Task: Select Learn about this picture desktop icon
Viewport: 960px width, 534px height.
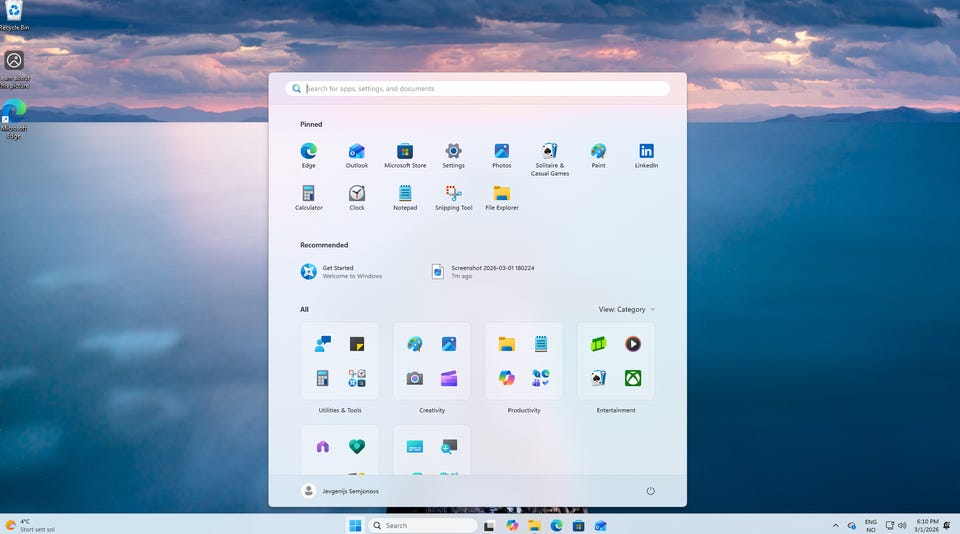Action: 14,69
